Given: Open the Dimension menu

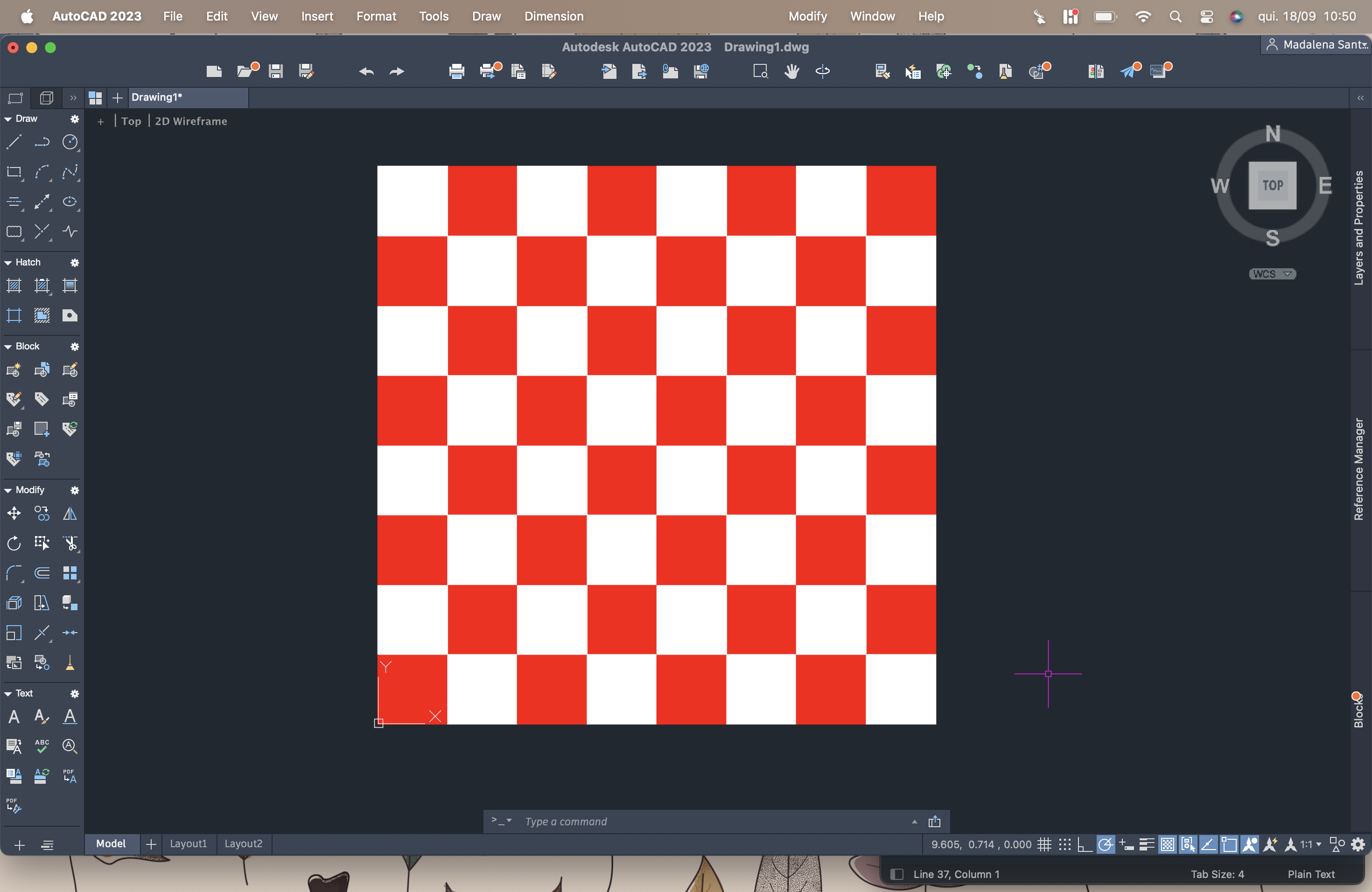Looking at the screenshot, I should (x=553, y=16).
